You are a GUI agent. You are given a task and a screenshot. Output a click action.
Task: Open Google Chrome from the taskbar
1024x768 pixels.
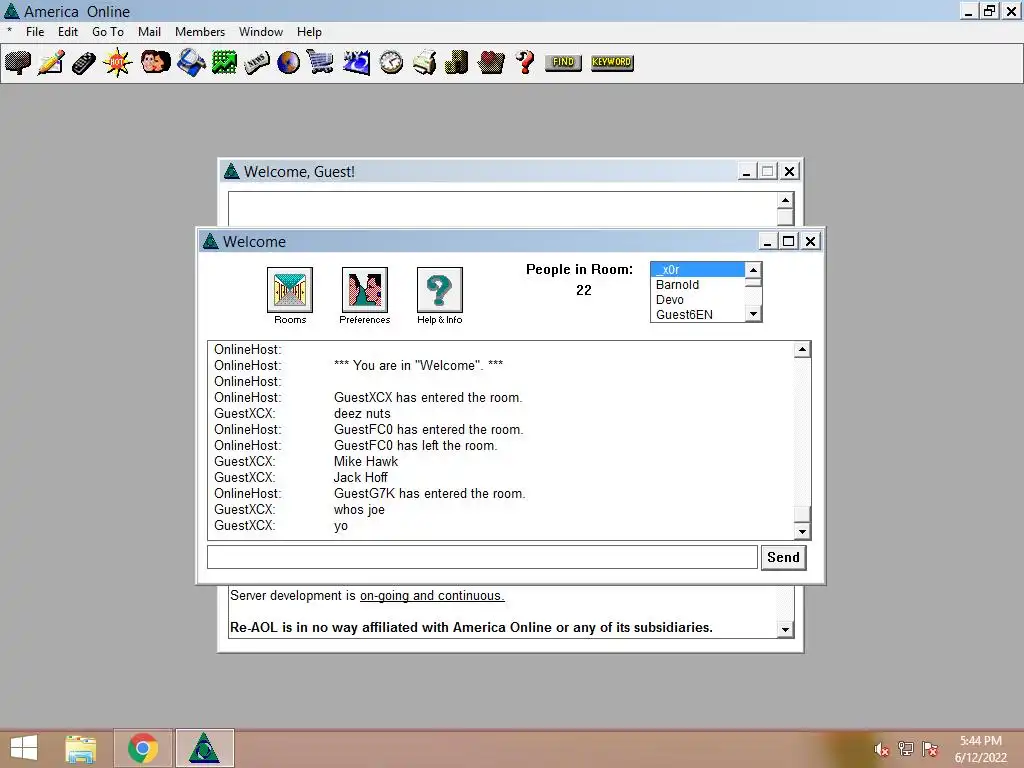[x=143, y=748]
